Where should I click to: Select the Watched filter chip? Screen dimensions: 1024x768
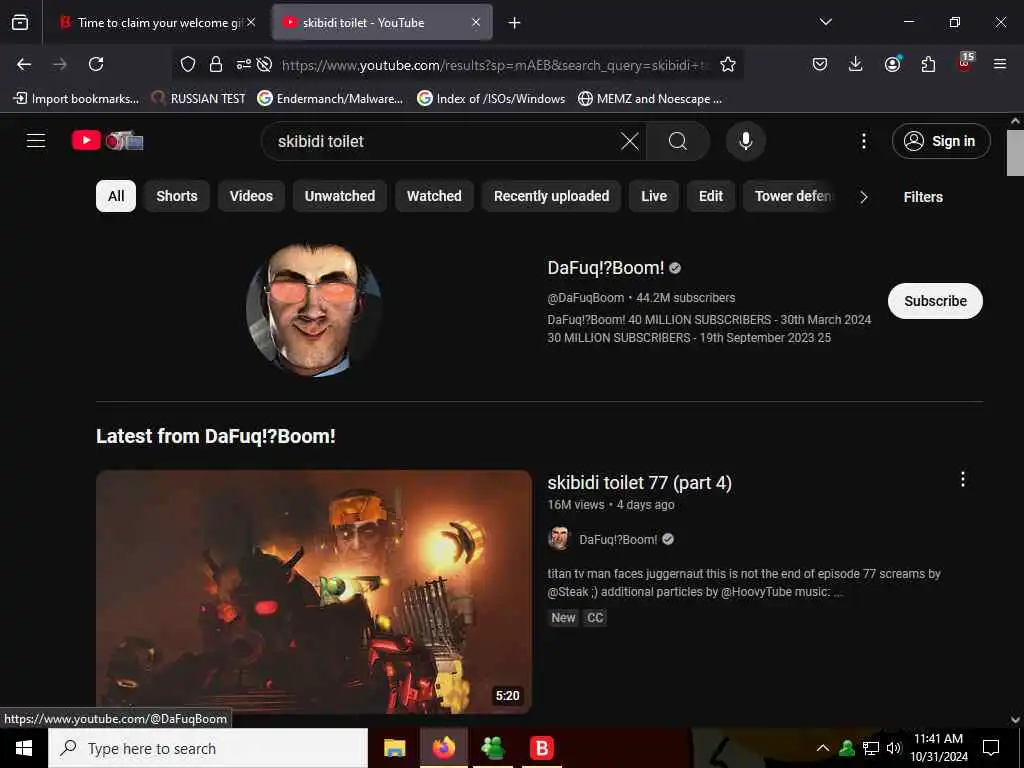click(x=434, y=196)
